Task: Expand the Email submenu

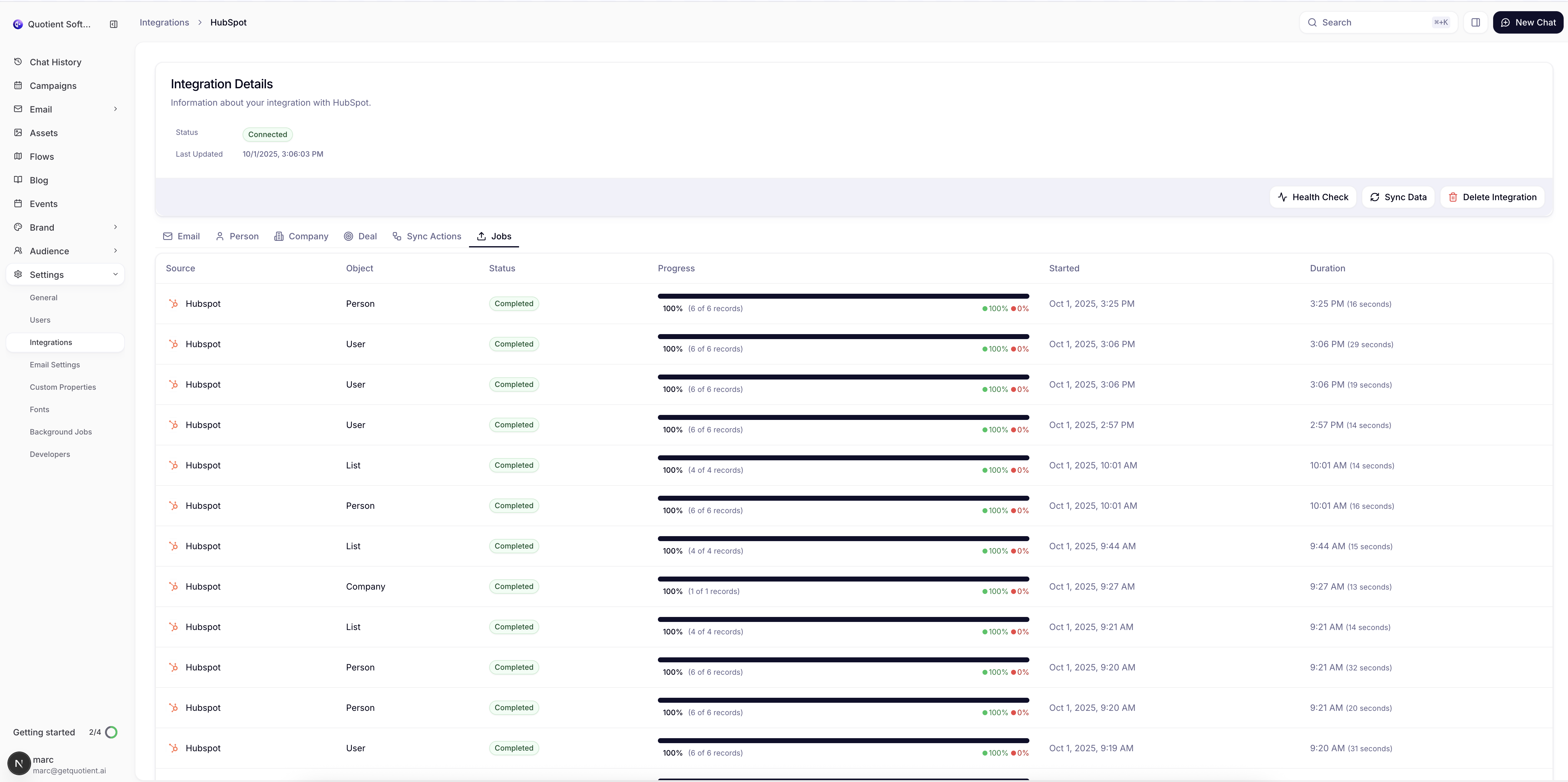Action: pos(116,109)
